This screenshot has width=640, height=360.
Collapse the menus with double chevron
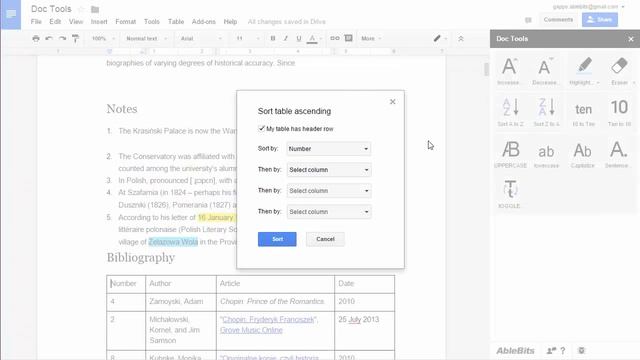[x=461, y=39]
